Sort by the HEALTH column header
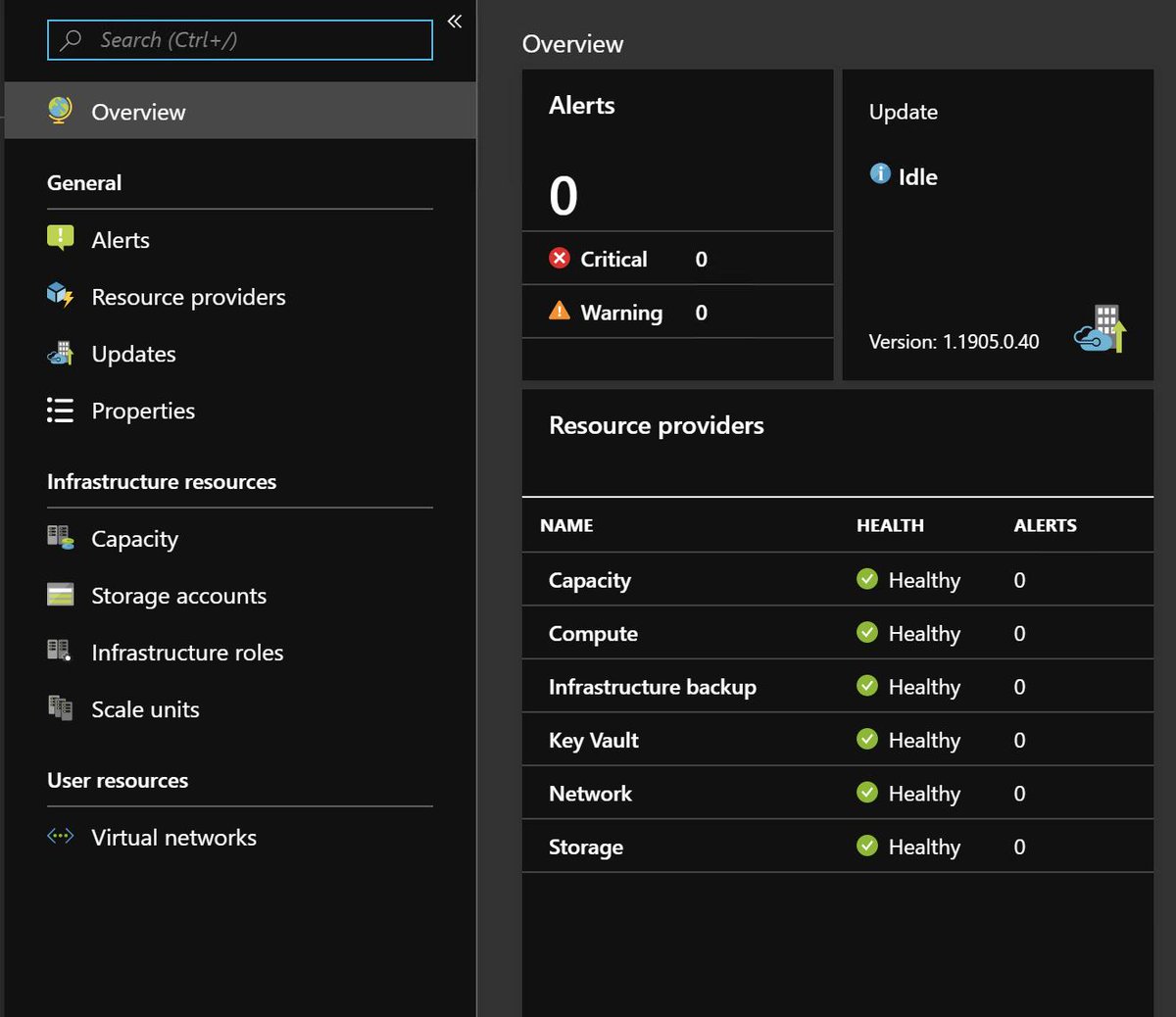 pos(890,525)
